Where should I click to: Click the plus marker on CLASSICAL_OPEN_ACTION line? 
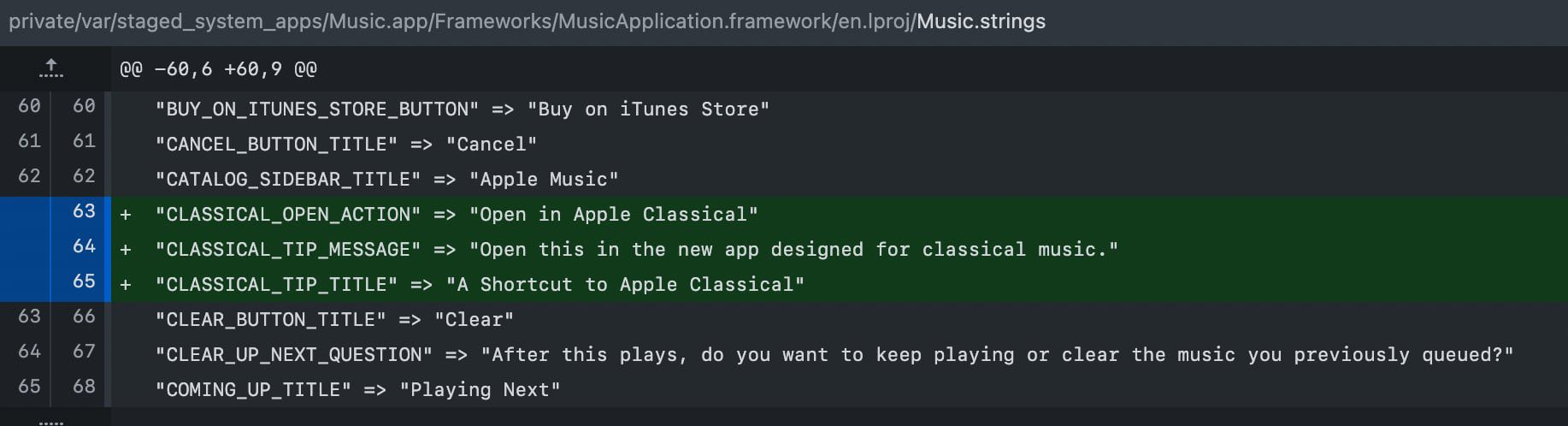pos(126,215)
